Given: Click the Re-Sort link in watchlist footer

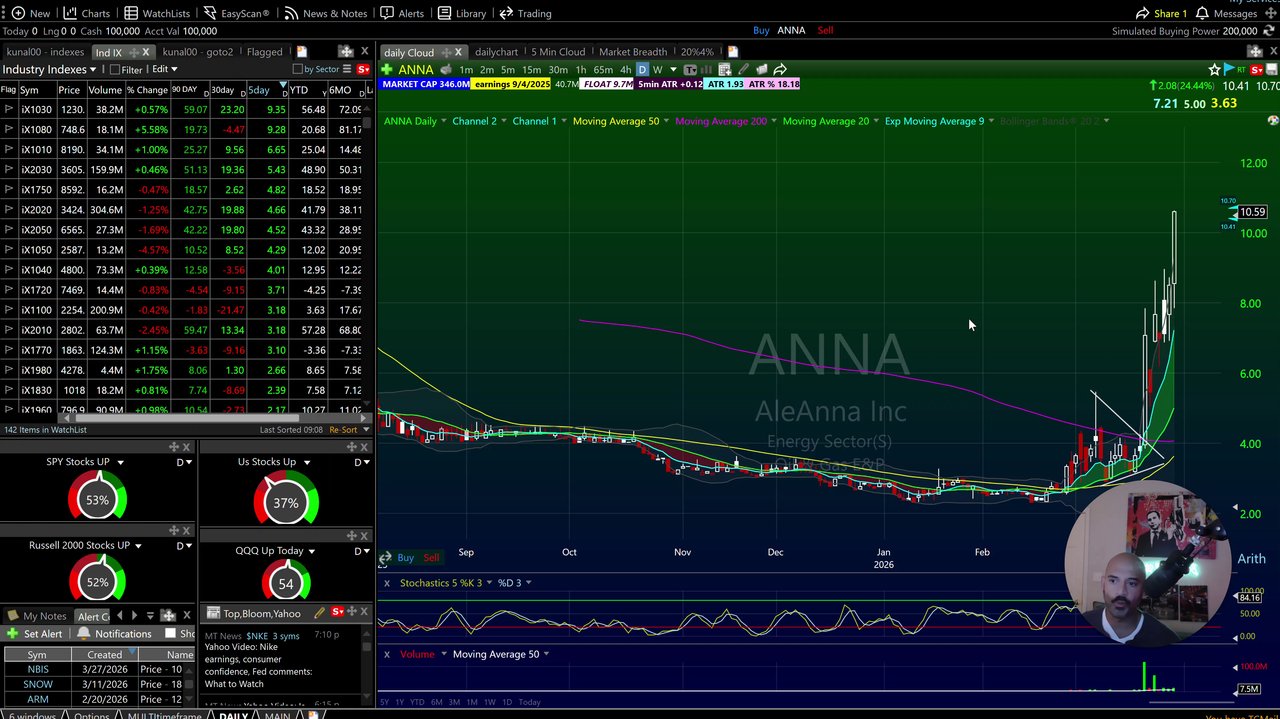Looking at the screenshot, I should 343,430.
